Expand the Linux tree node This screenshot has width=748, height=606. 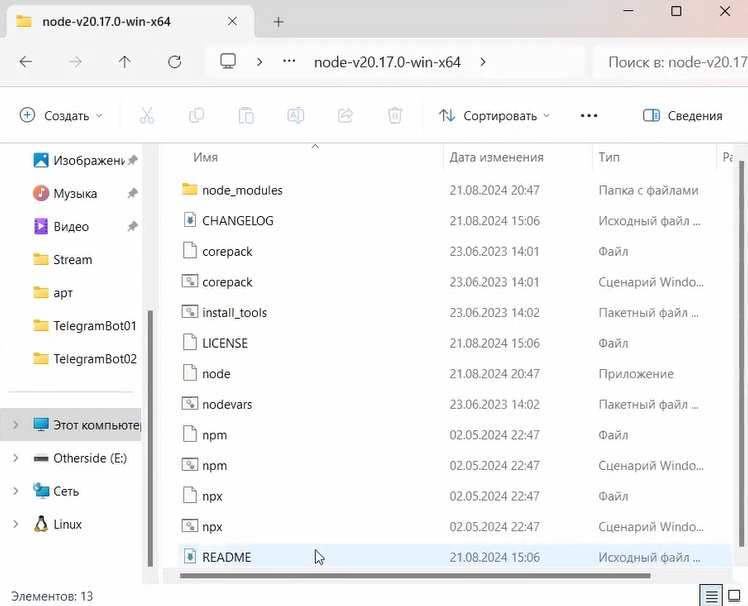point(15,524)
